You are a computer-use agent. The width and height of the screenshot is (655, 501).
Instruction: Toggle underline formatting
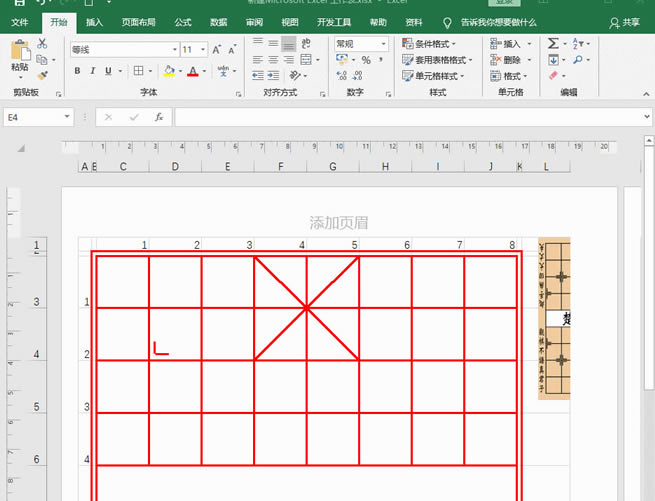(x=107, y=71)
